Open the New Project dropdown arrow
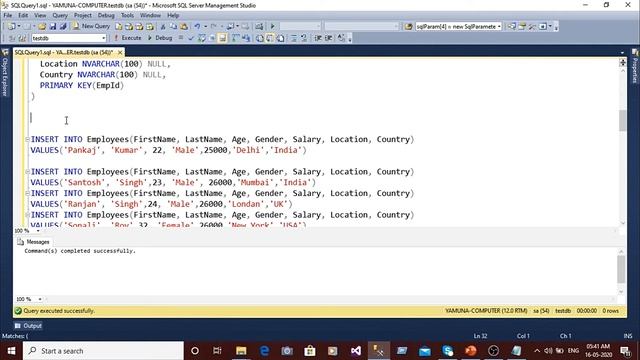This screenshot has height=360, width=640. [x=19, y=27]
